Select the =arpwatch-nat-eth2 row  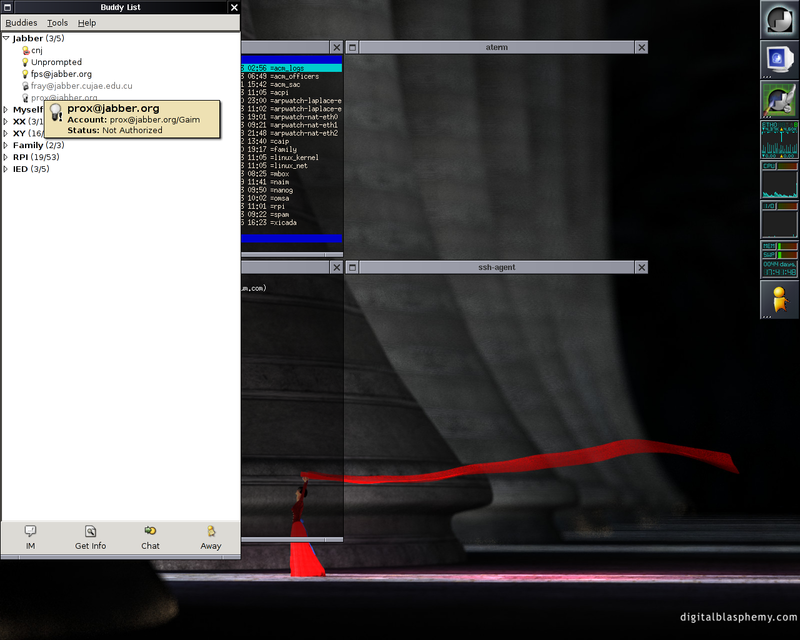click(291, 133)
